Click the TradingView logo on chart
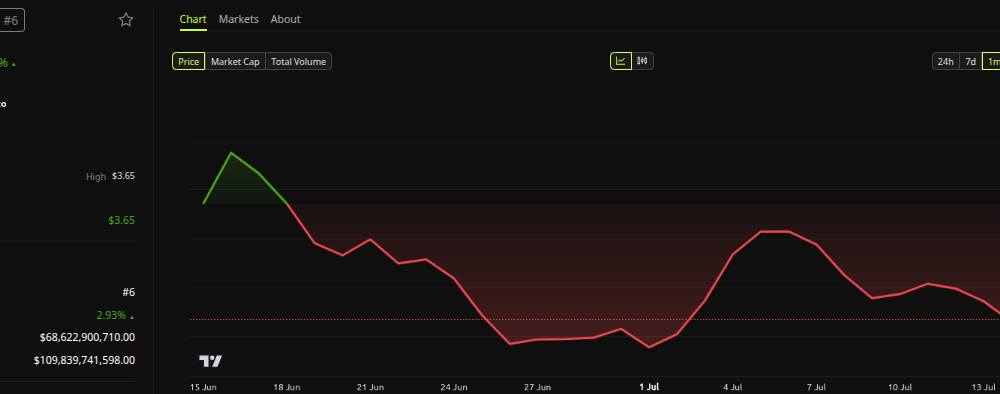 [x=210, y=361]
